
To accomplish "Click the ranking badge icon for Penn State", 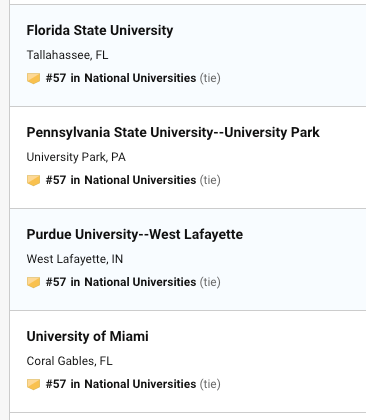I will point(33,181).
